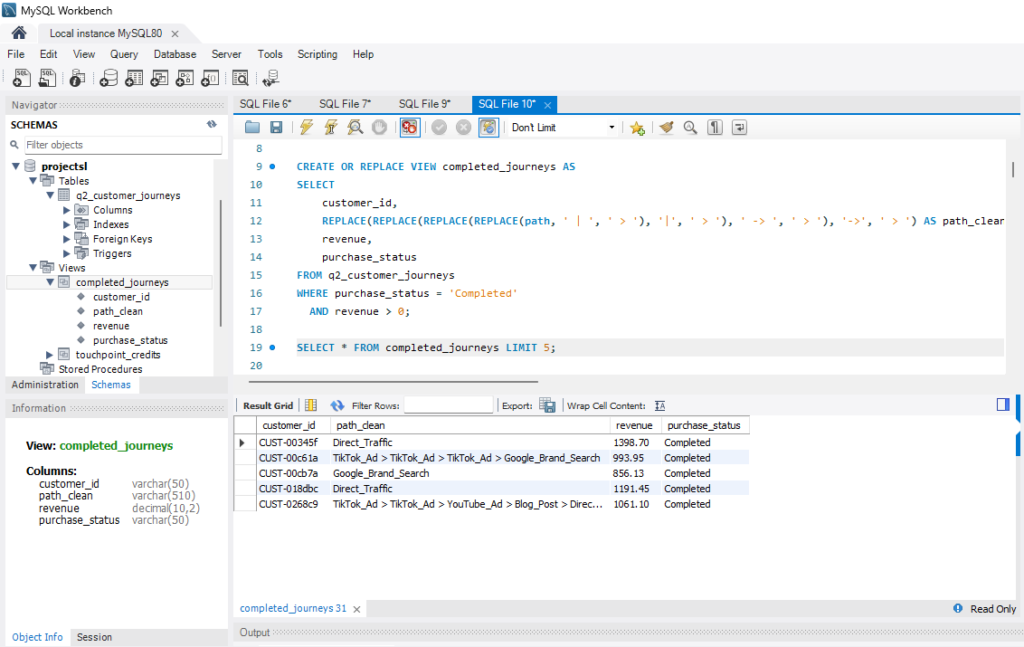Select the CUST-00c61a result cell

point(289,458)
